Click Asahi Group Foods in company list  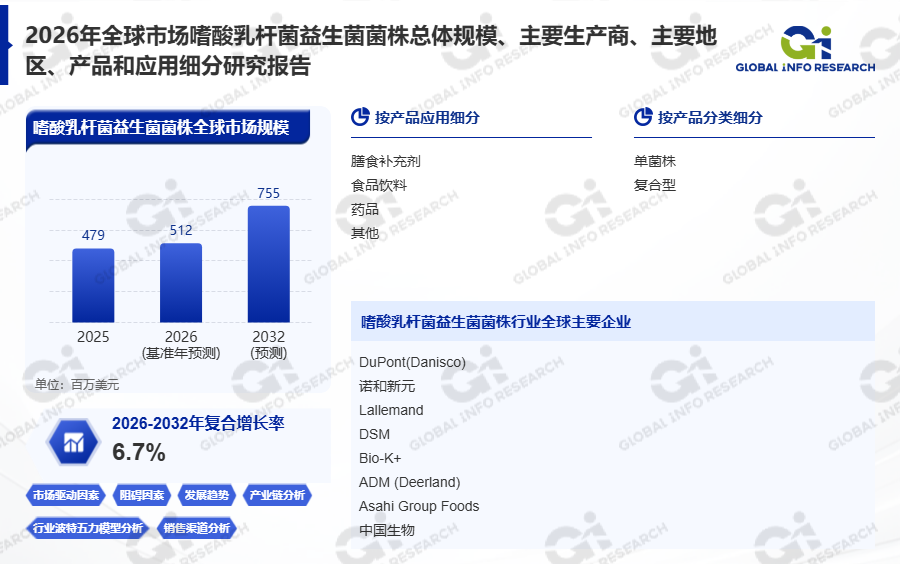[419, 506]
